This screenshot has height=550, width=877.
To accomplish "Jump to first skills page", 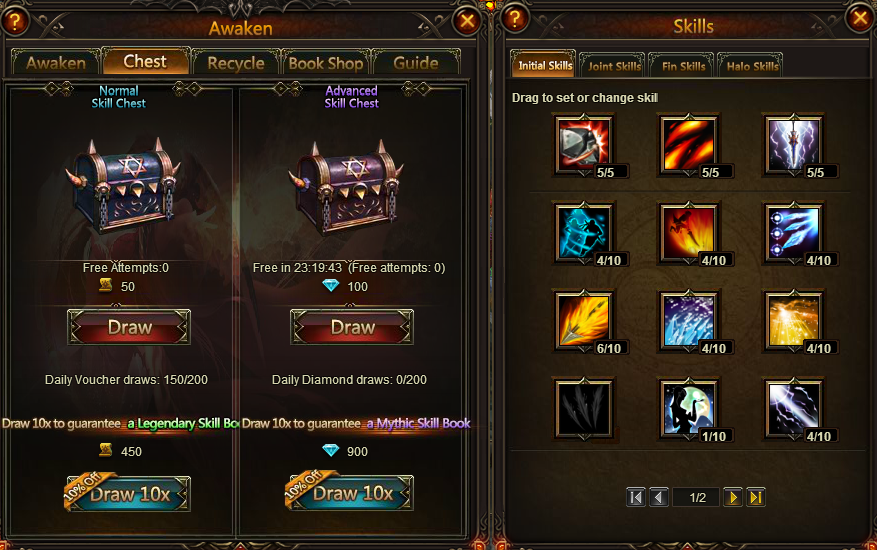I will click(636, 497).
